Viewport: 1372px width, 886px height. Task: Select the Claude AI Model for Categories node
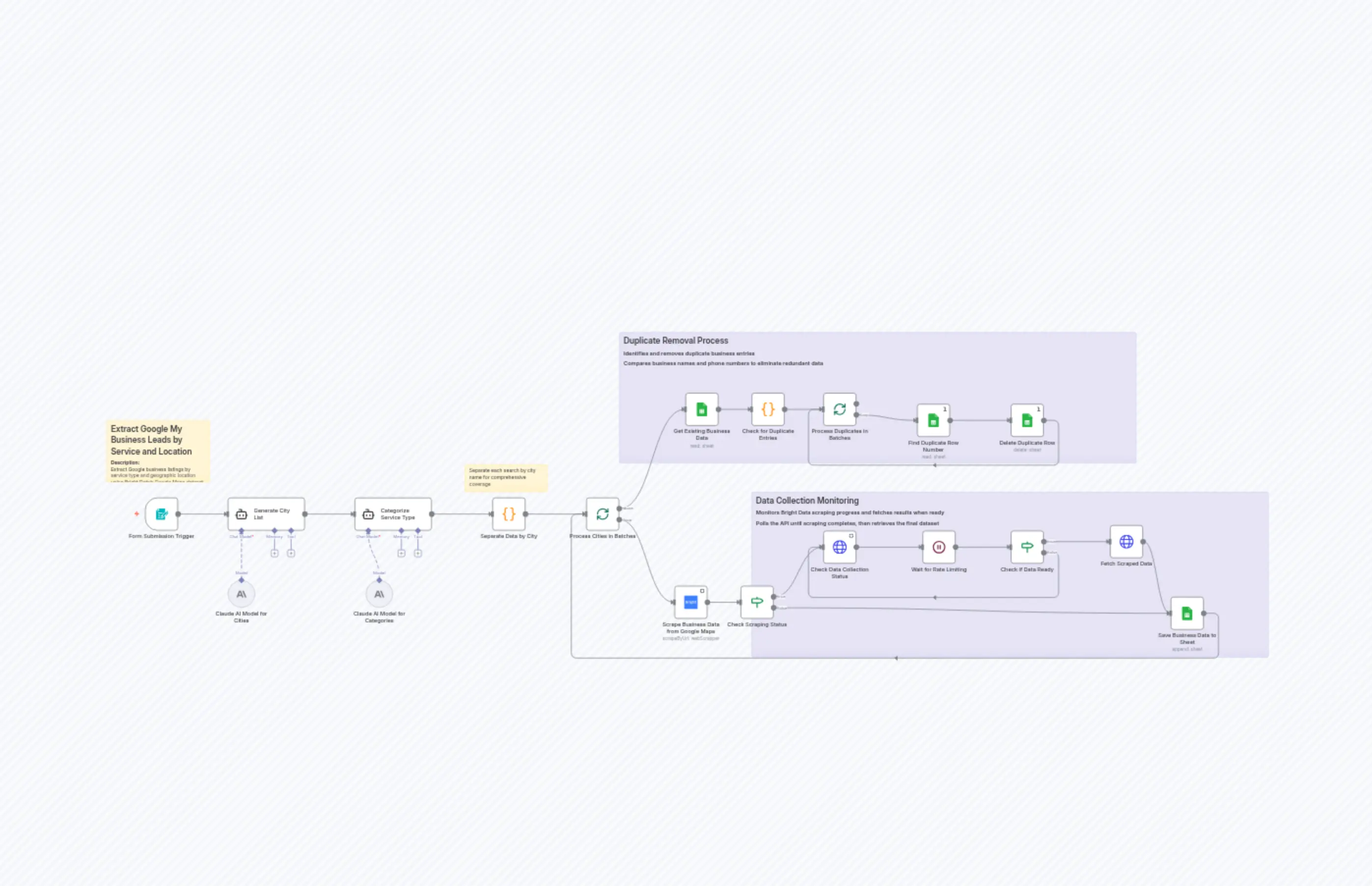pos(379,594)
